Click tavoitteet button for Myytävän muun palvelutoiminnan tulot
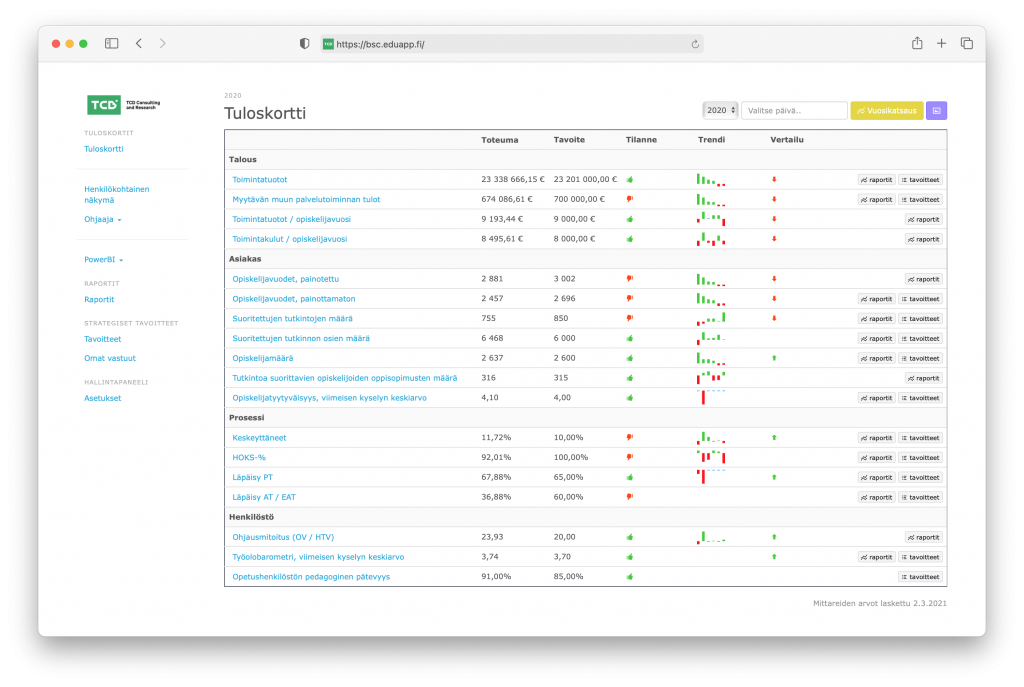Viewport: 1024px width, 687px height. click(x=920, y=199)
